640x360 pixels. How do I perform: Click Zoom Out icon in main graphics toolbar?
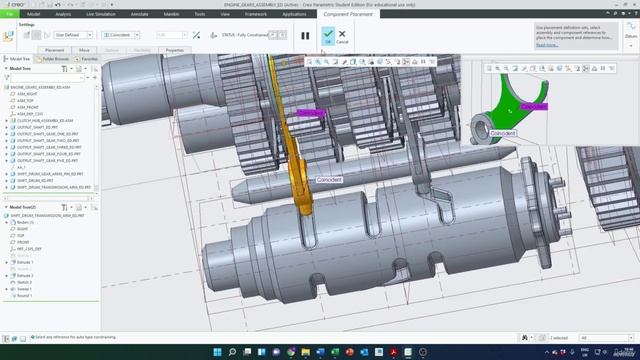[x=327, y=62]
